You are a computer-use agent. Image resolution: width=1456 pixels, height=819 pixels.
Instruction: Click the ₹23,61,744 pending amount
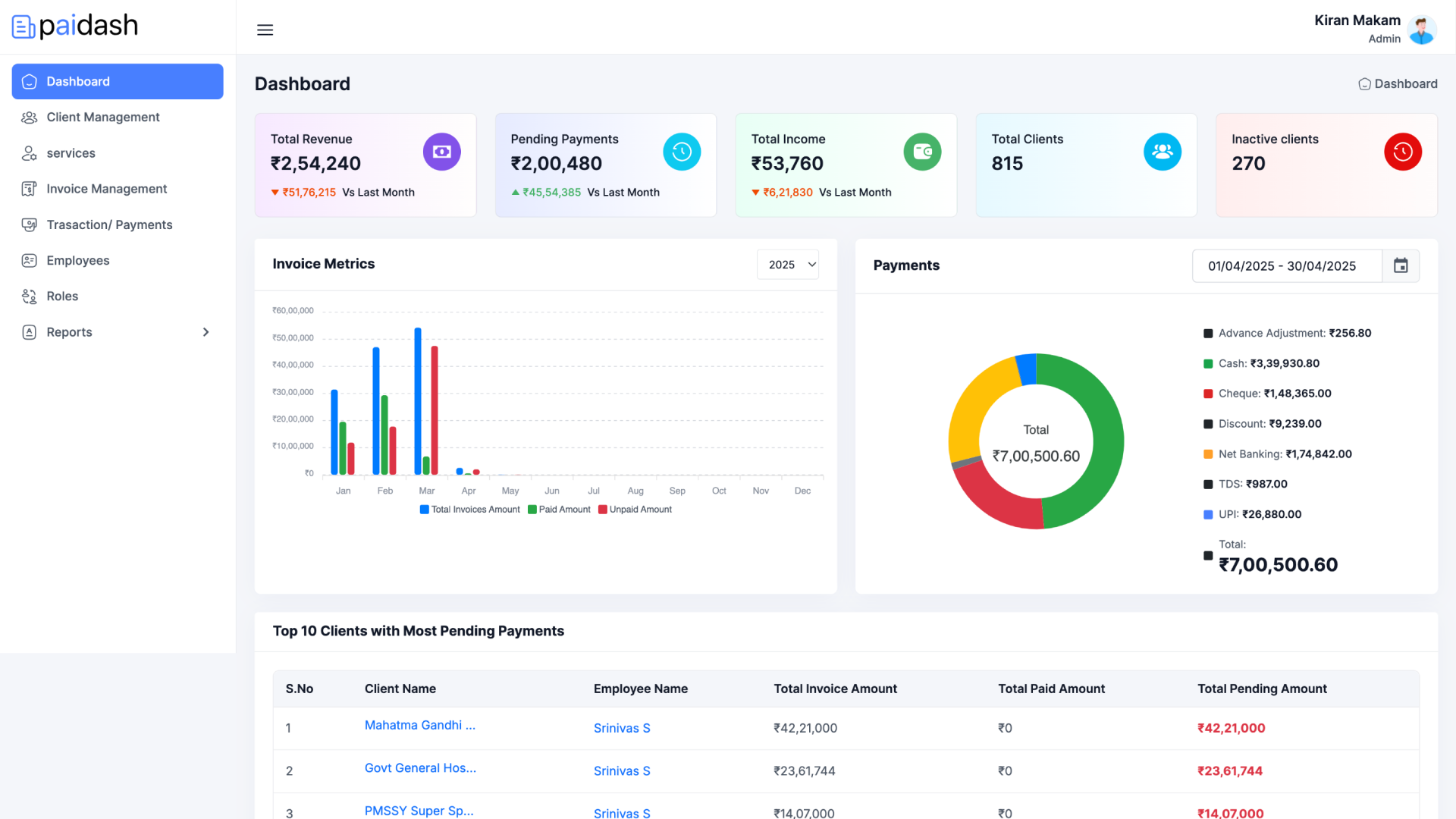click(1230, 771)
